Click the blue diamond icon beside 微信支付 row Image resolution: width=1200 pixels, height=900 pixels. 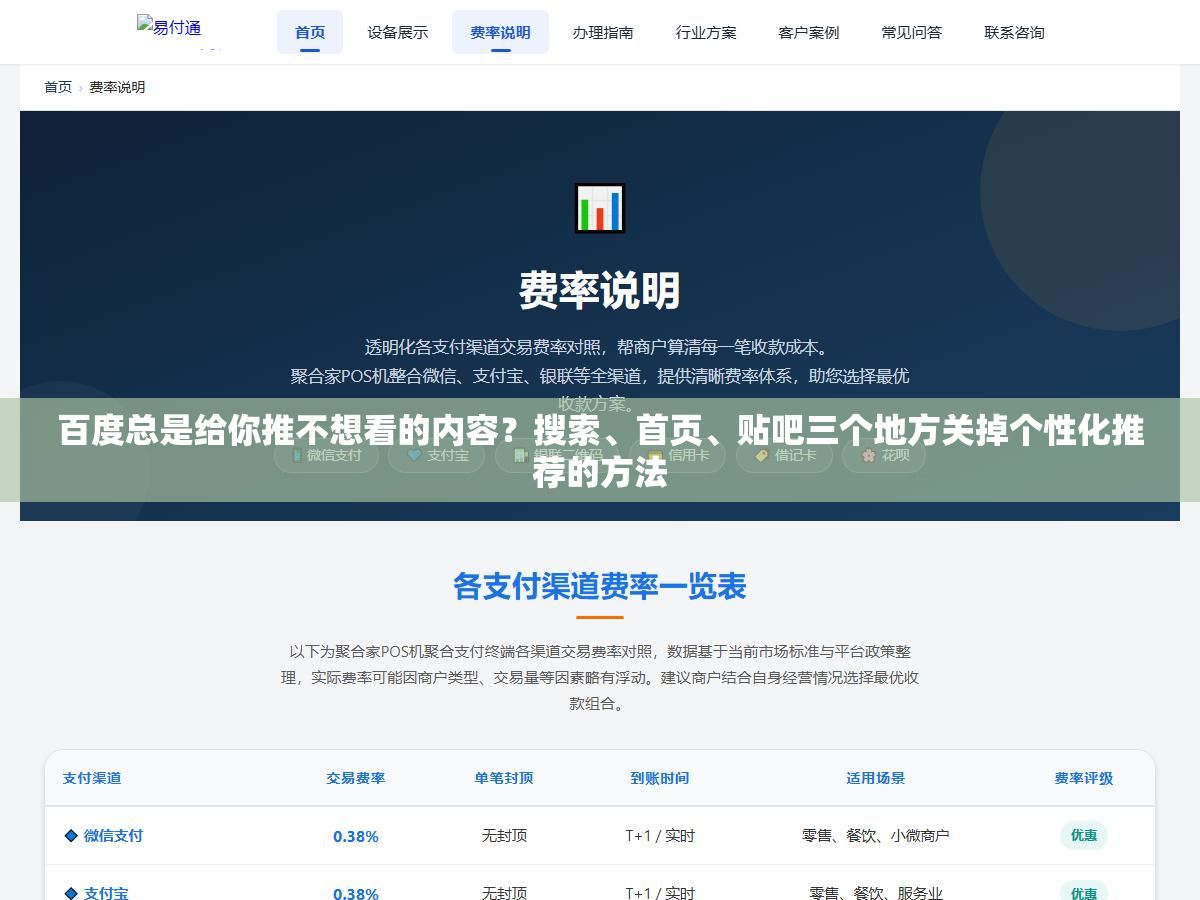tap(71, 835)
